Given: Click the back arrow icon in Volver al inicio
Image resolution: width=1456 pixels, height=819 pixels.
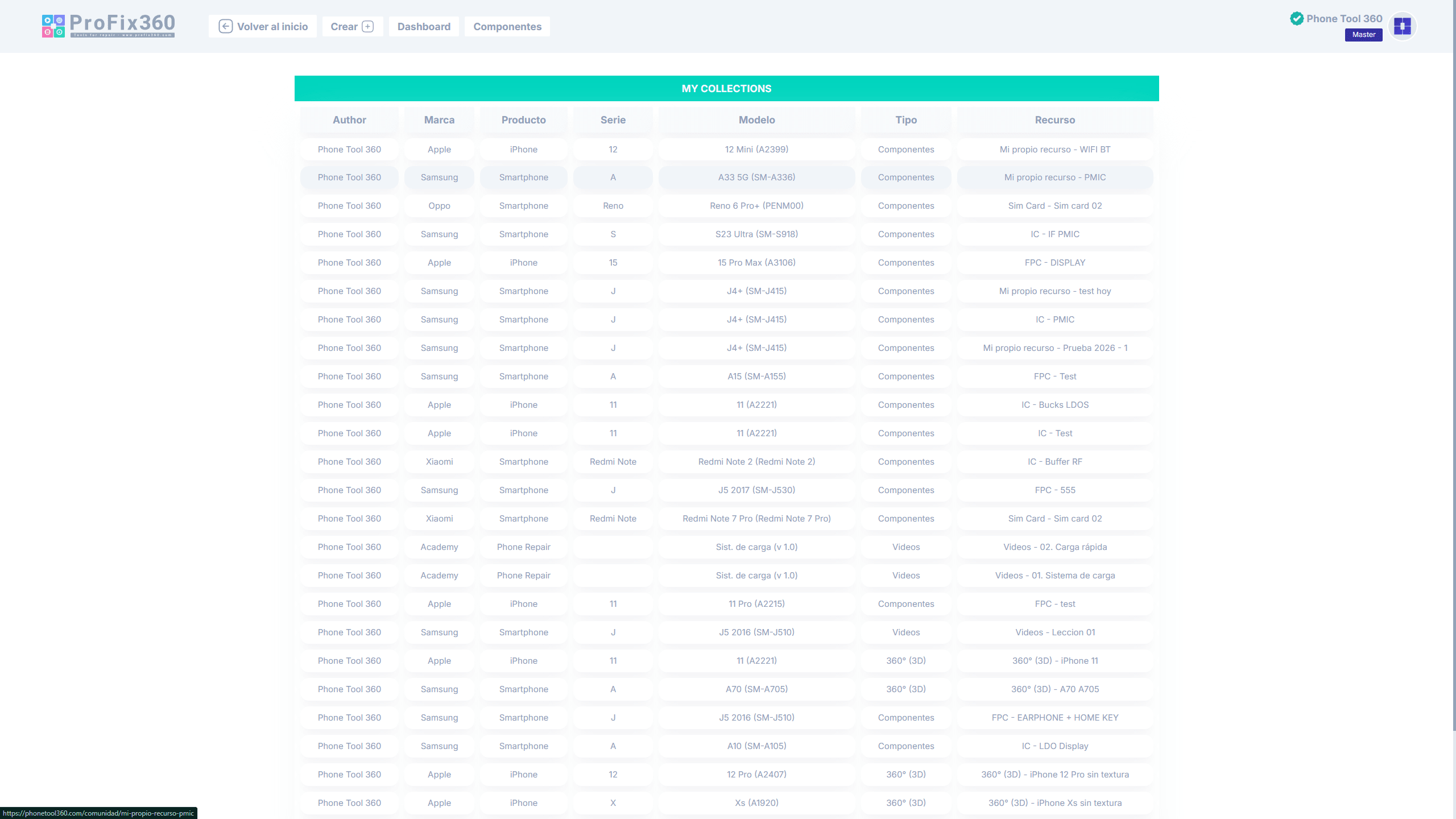Looking at the screenshot, I should click(x=225, y=27).
